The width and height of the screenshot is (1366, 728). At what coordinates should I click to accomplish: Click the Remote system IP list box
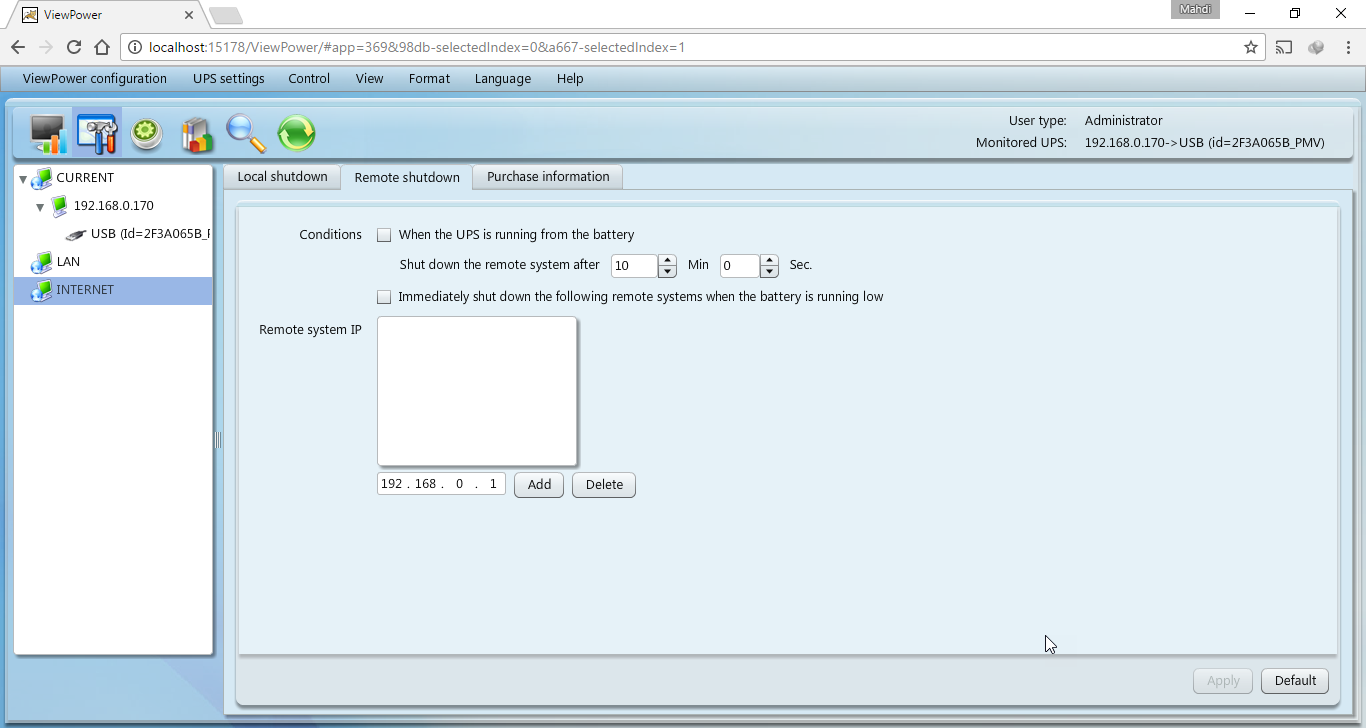[477, 391]
